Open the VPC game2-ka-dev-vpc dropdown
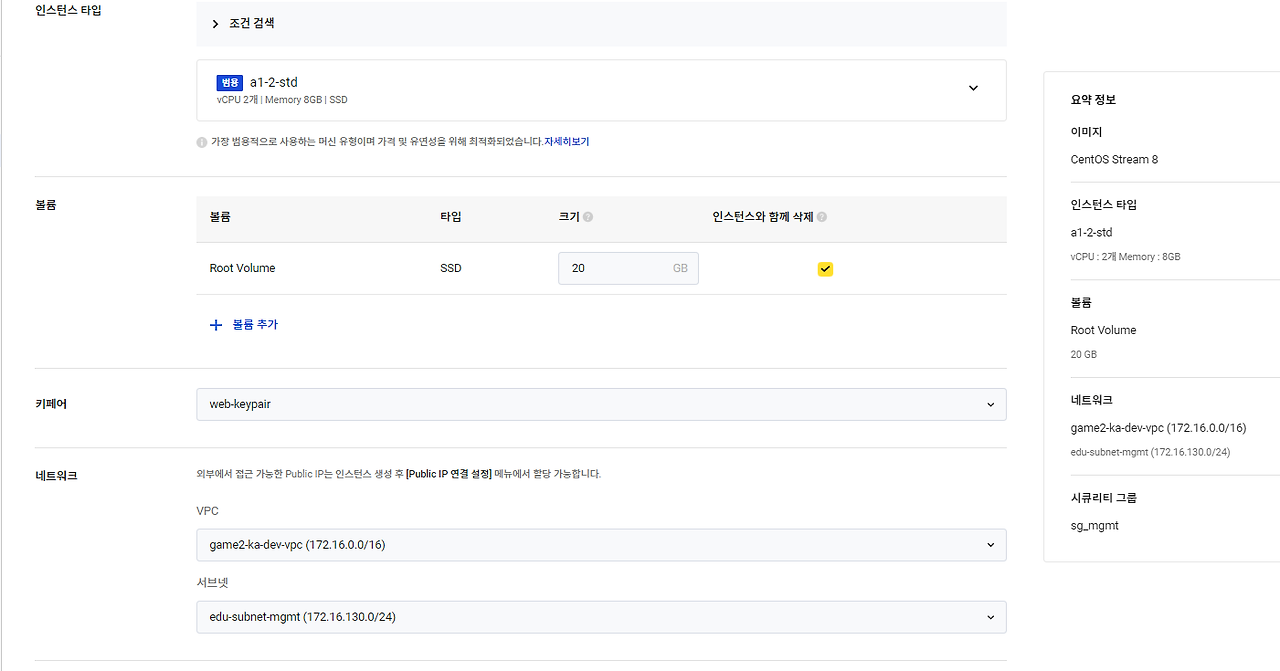 (x=601, y=545)
